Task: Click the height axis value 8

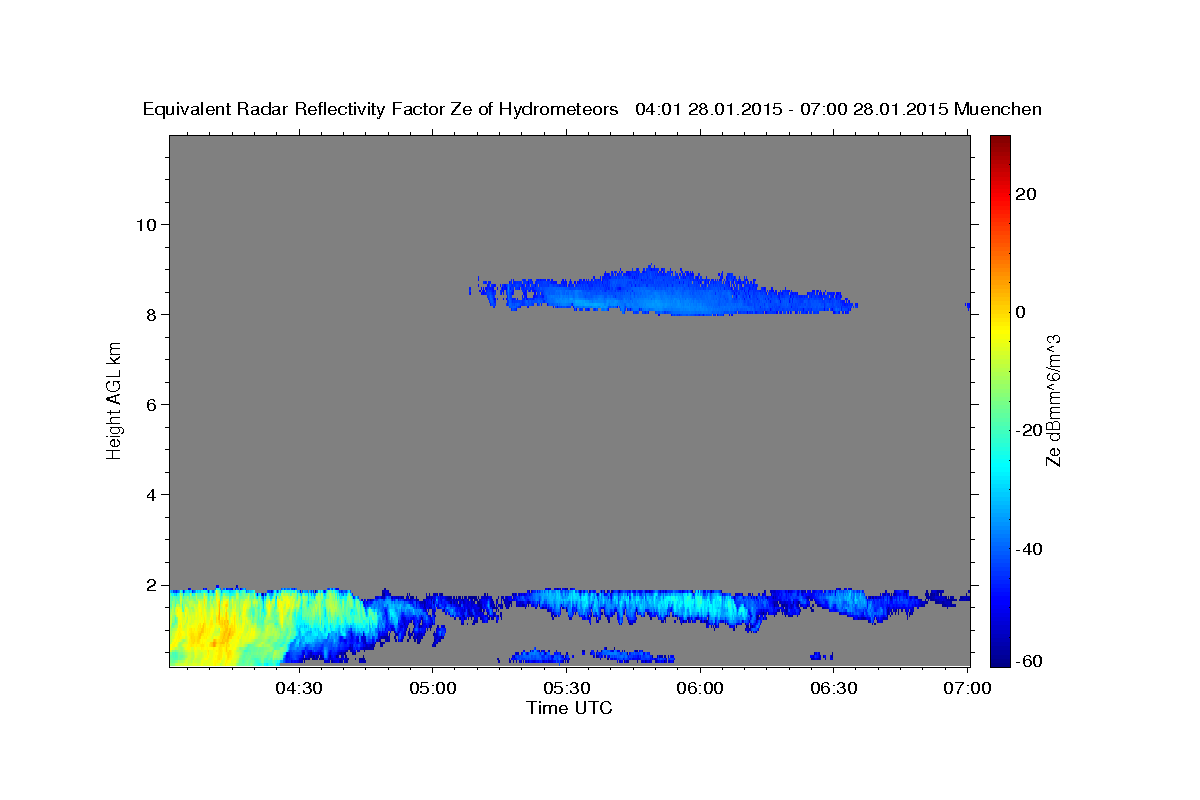Action: (149, 314)
